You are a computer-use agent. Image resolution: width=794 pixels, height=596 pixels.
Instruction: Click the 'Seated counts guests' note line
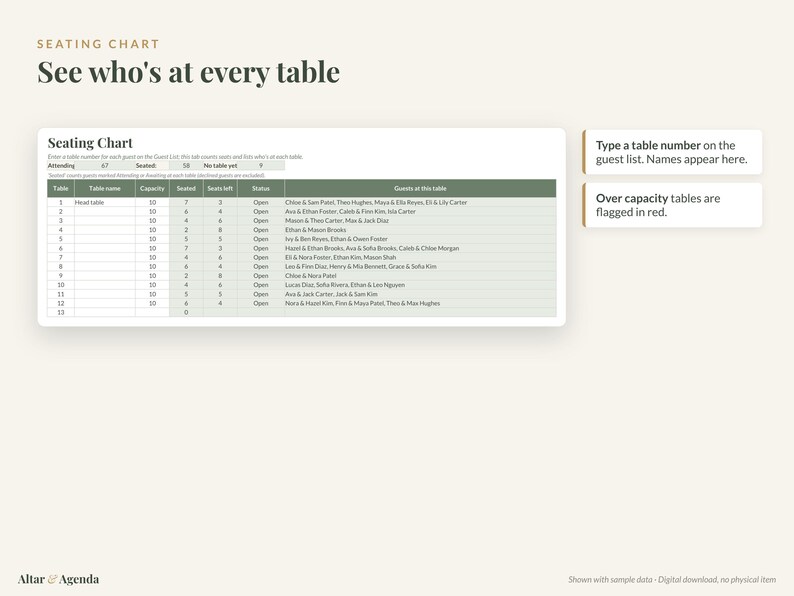pos(156,175)
